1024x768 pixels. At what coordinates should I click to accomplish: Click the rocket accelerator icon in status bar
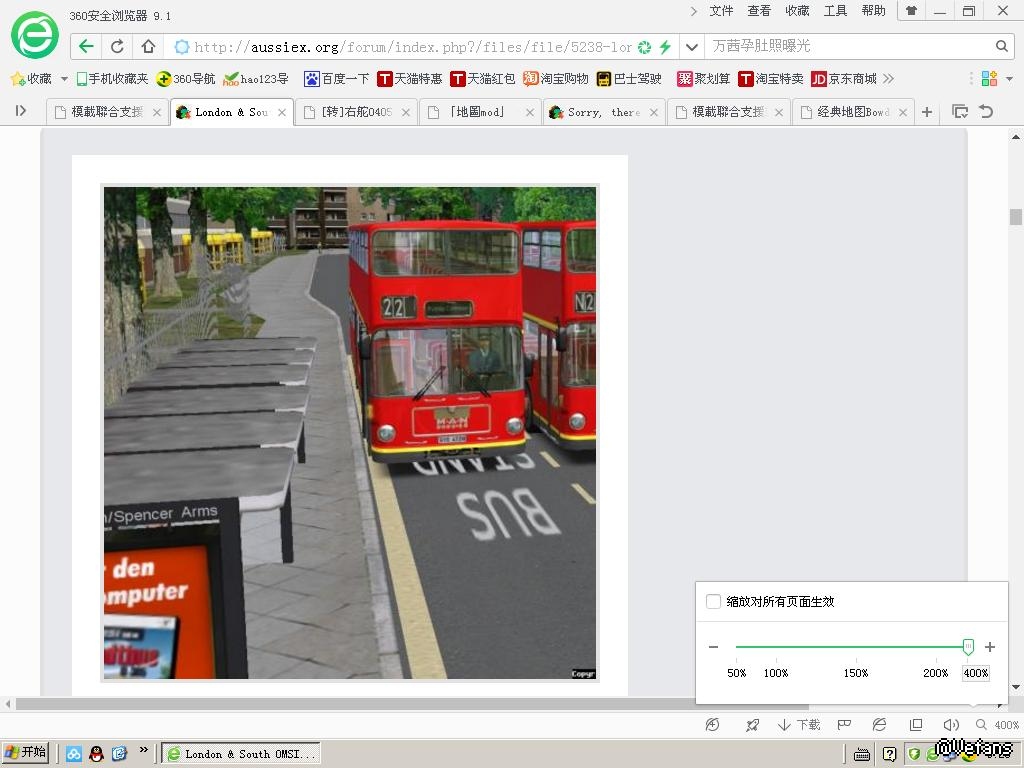[x=752, y=725]
